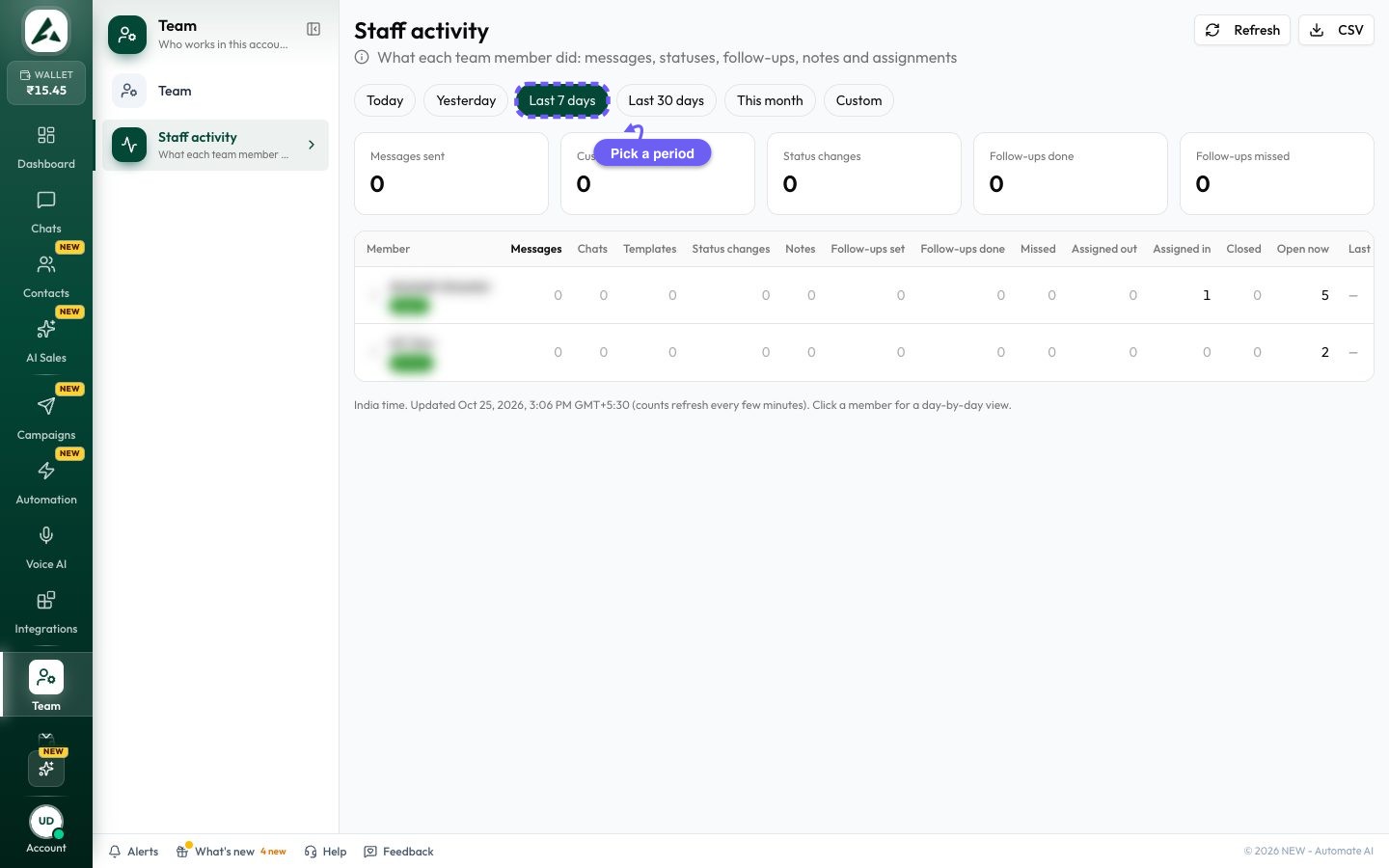Pick the Custom period option
This screenshot has height=868, width=1389.
tap(858, 100)
